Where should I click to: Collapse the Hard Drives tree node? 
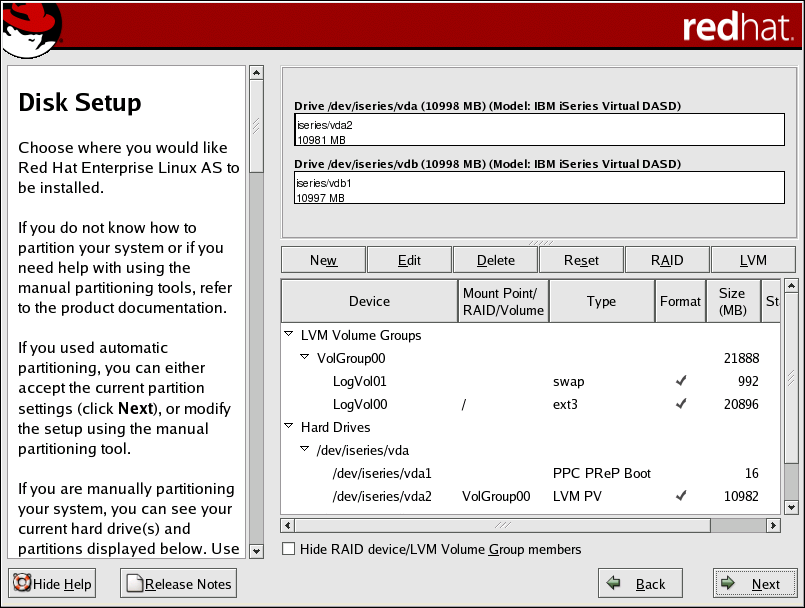(x=290, y=427)
